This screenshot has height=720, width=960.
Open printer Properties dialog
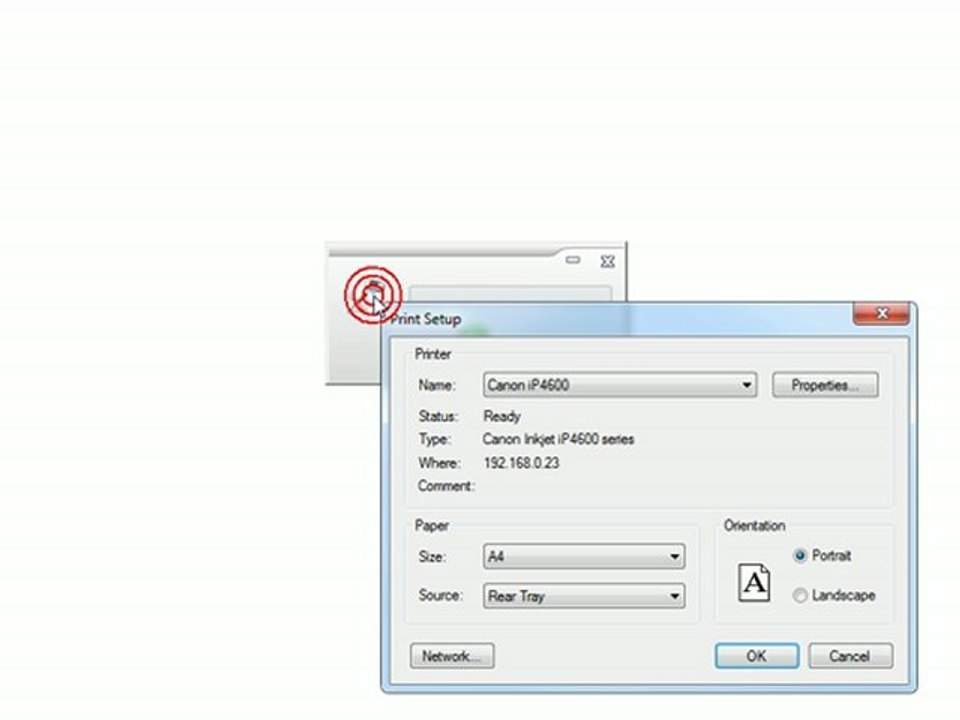click(x=825, y=385)
